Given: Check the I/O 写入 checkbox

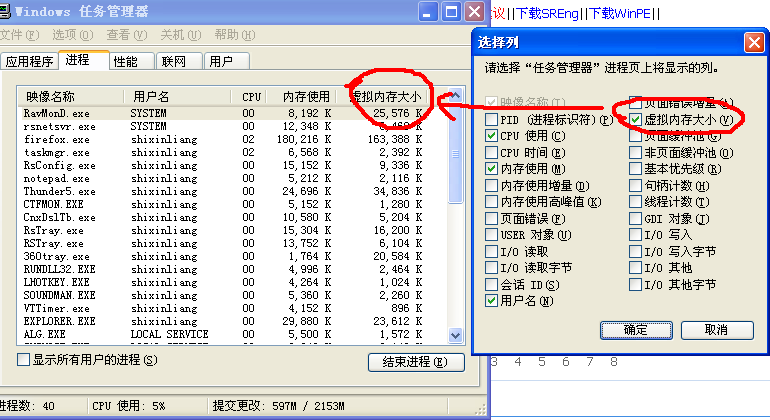Looking at the screenshot, I should click(635, 235).
